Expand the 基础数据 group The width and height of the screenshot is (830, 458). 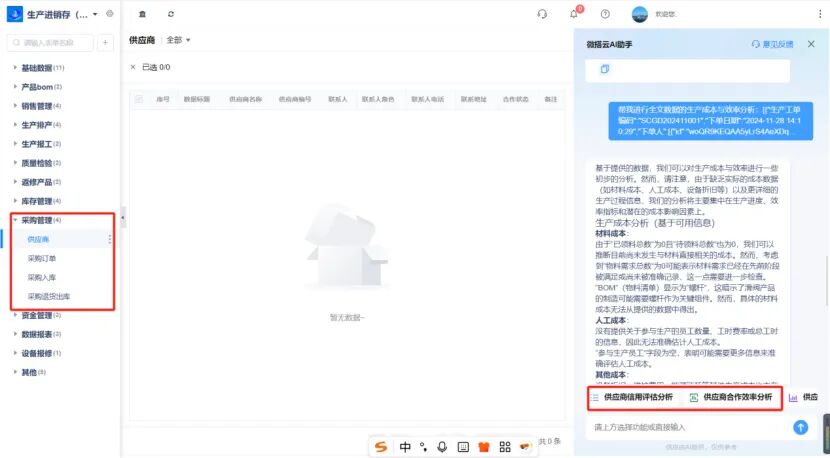pos(15,67)
